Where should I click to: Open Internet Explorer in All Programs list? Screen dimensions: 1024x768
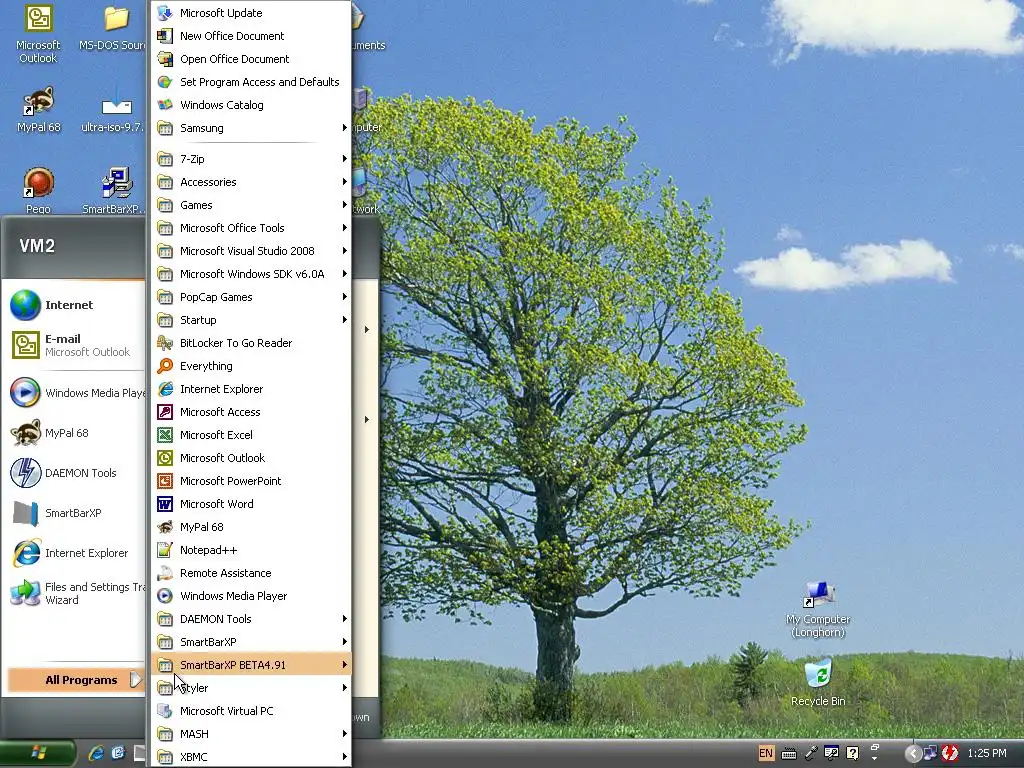point(251,389)
